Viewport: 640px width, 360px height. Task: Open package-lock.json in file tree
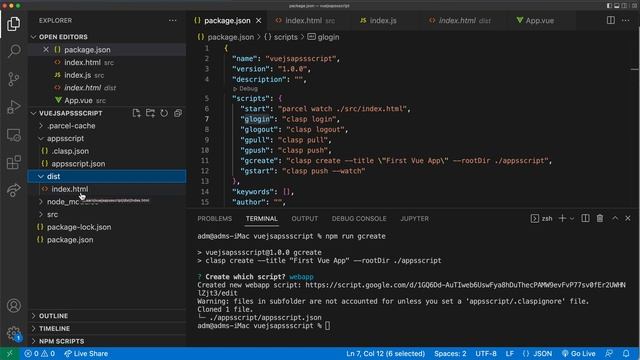click(107, 227)
